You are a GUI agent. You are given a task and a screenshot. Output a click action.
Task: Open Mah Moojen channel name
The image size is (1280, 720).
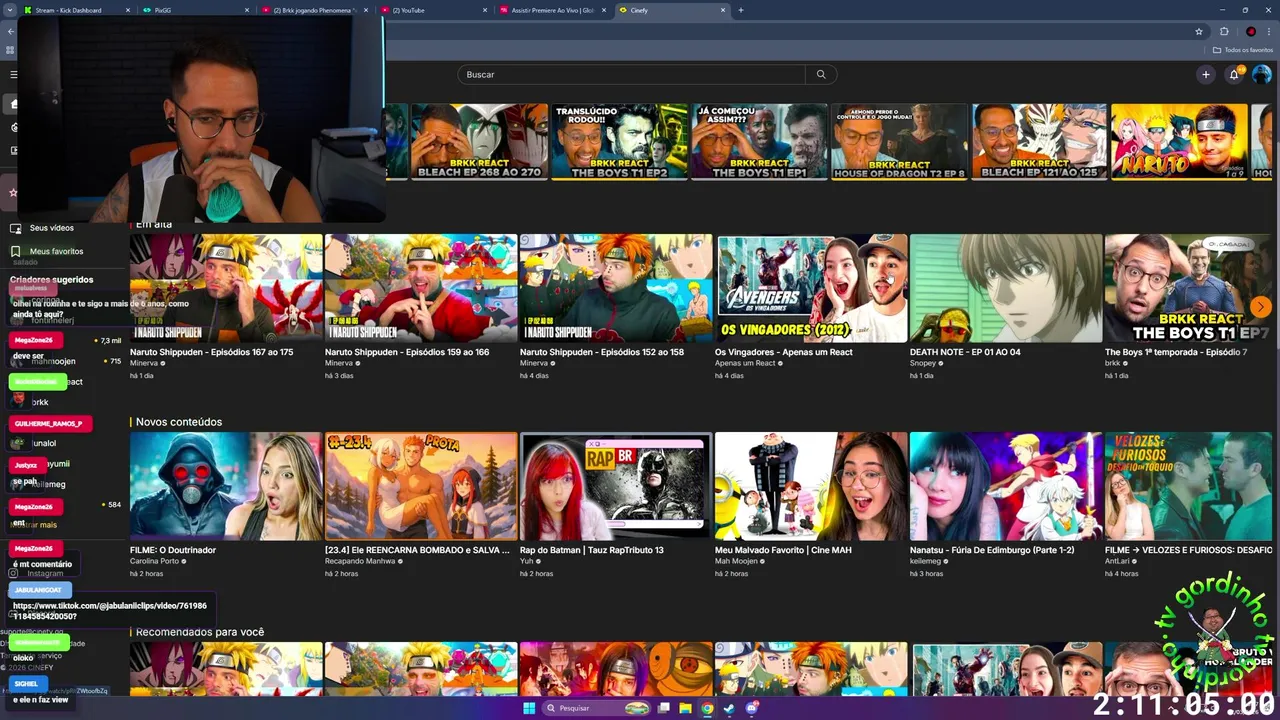(737, 561)
